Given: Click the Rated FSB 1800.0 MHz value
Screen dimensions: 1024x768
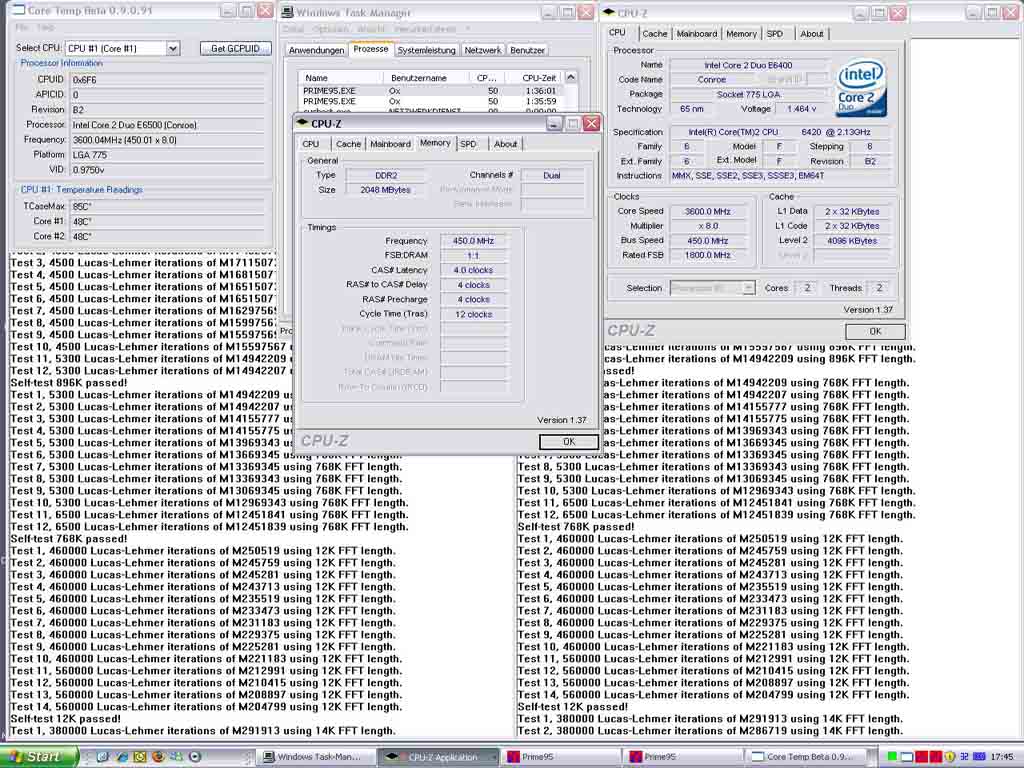Looking at the screenshot, I should click(707, 255).
